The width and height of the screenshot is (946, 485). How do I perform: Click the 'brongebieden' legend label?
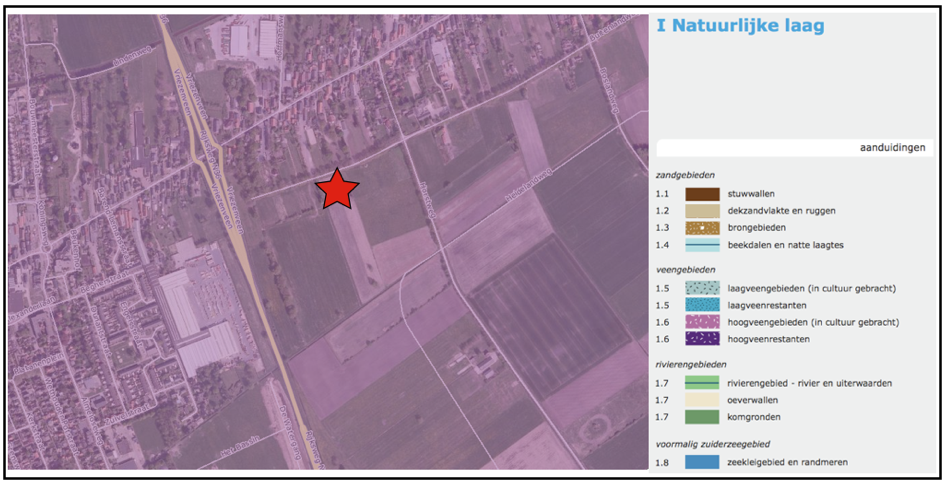pos(757,227)
